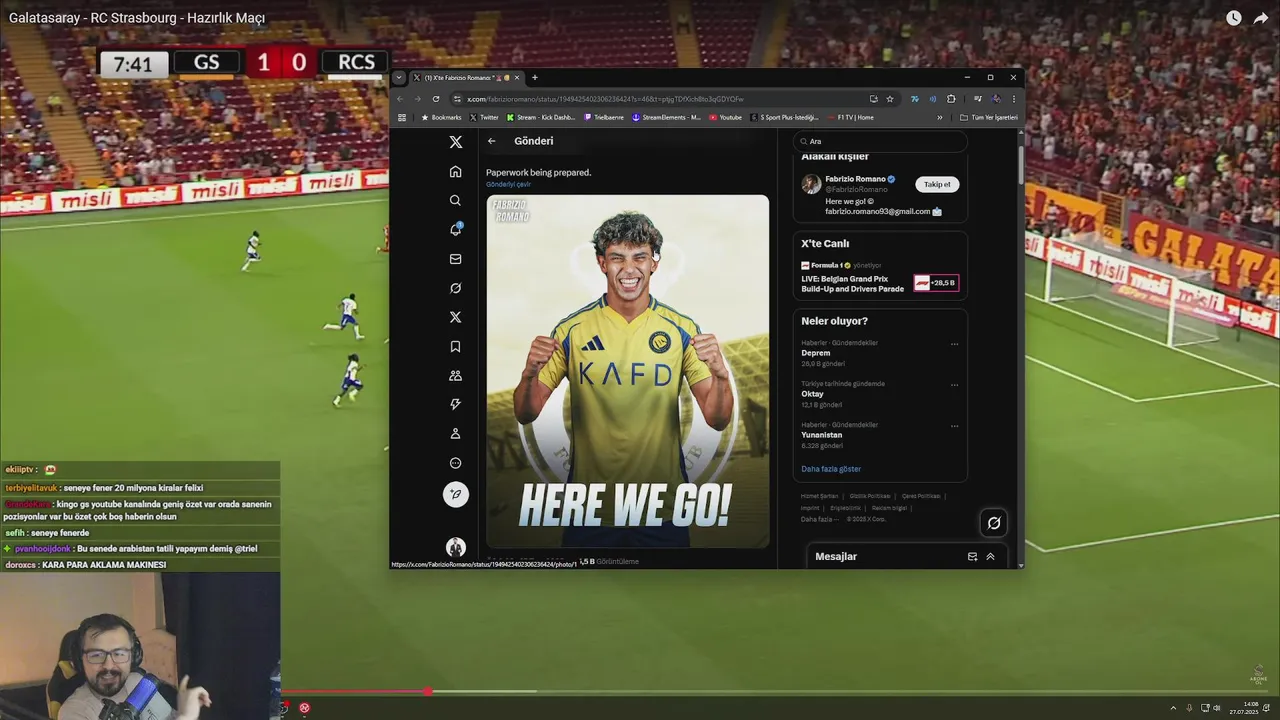This screenshot has width=1280, height=720.
Task: Open Bookmarks icon in X sidebar
Action: (455, 346)
